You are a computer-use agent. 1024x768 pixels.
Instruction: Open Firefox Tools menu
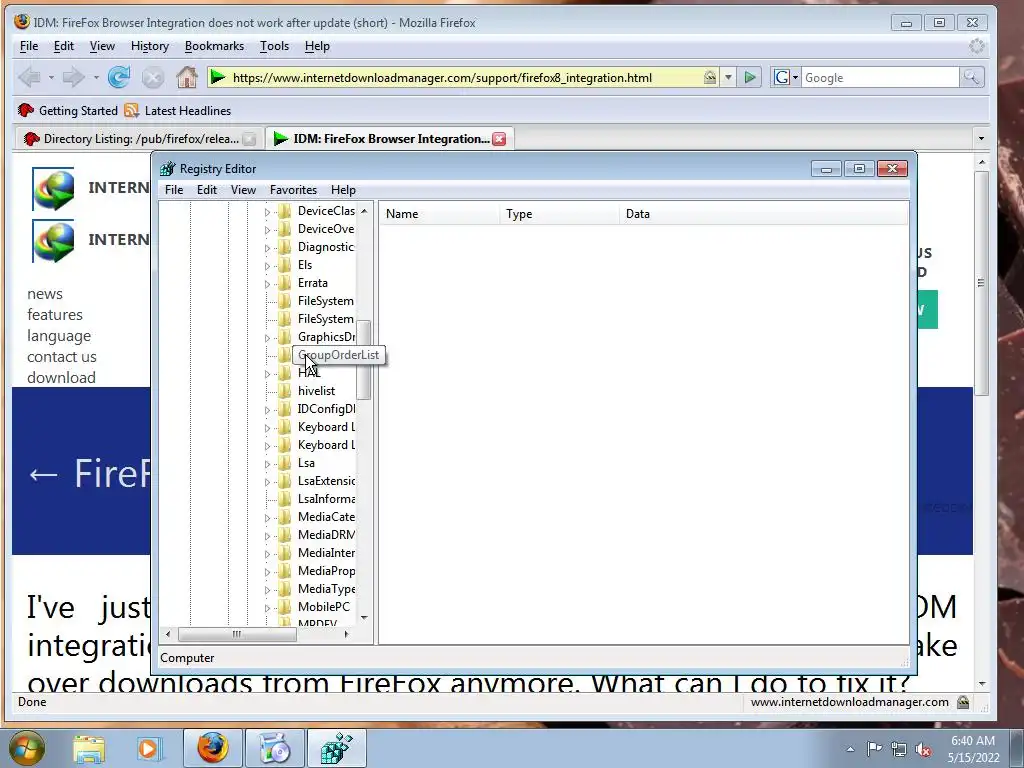(x=274, y=46)
